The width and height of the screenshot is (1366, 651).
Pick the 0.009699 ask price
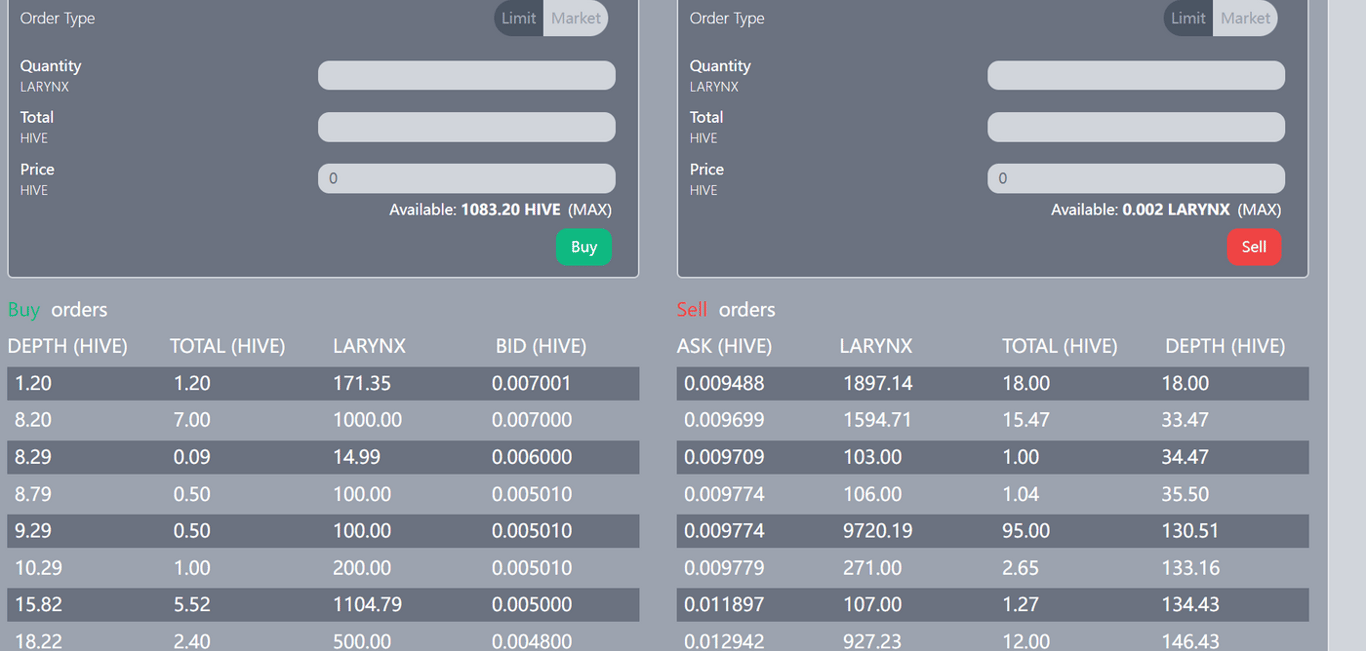724,420
